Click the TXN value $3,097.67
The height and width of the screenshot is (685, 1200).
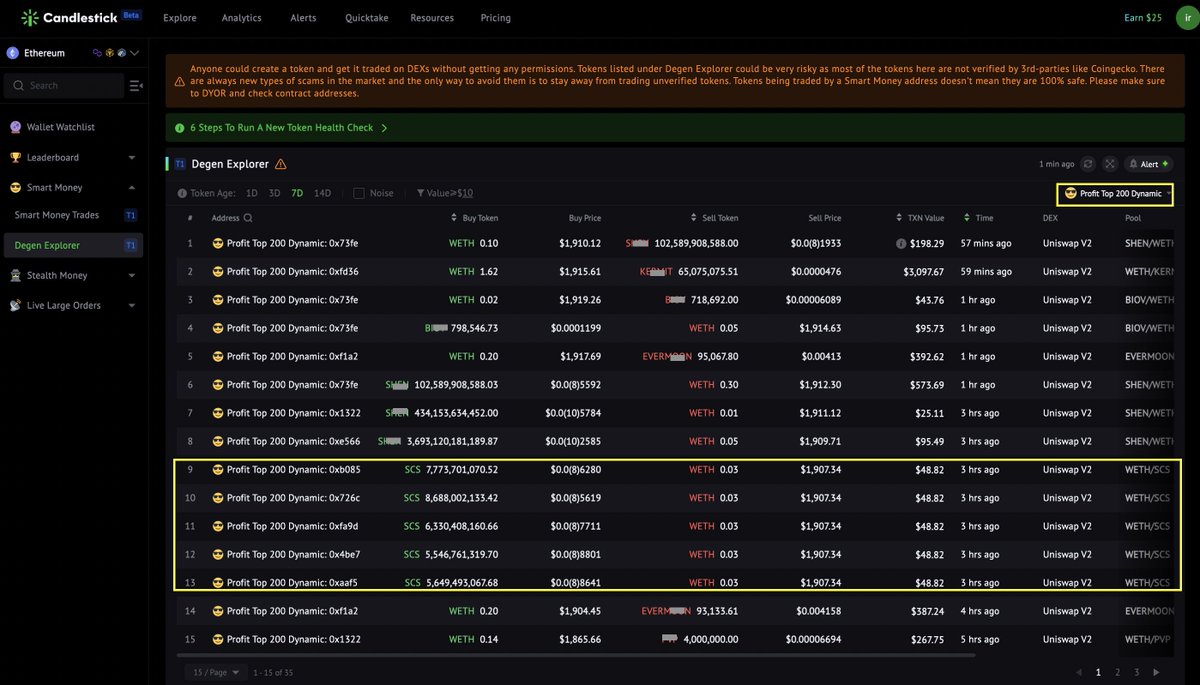coord(924,271)
